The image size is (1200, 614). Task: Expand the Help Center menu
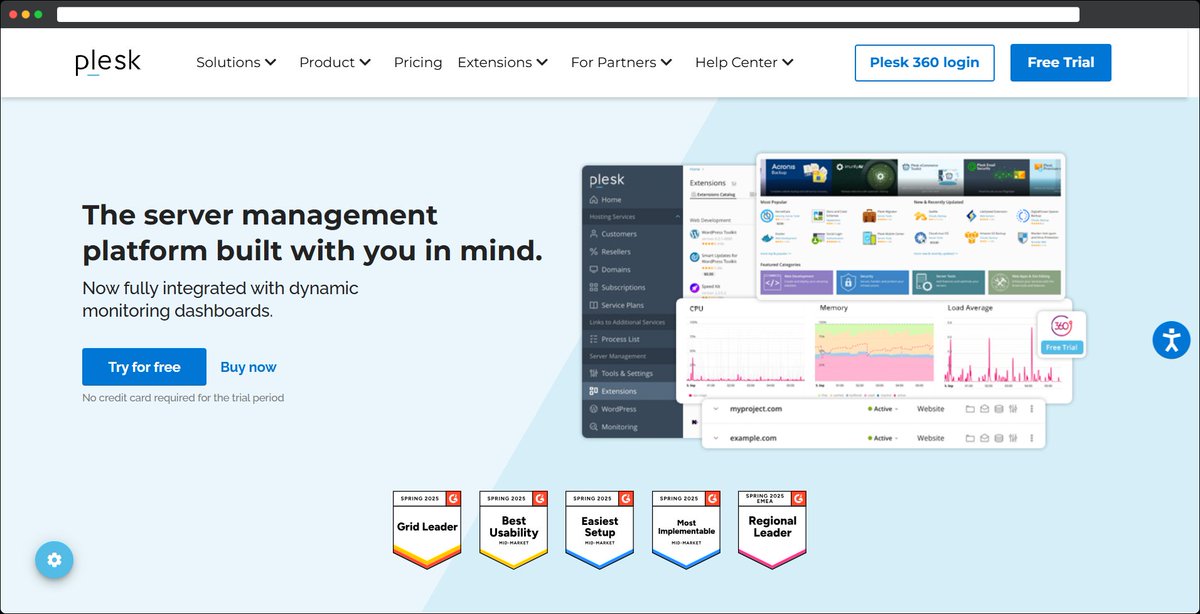click(745, 62)
